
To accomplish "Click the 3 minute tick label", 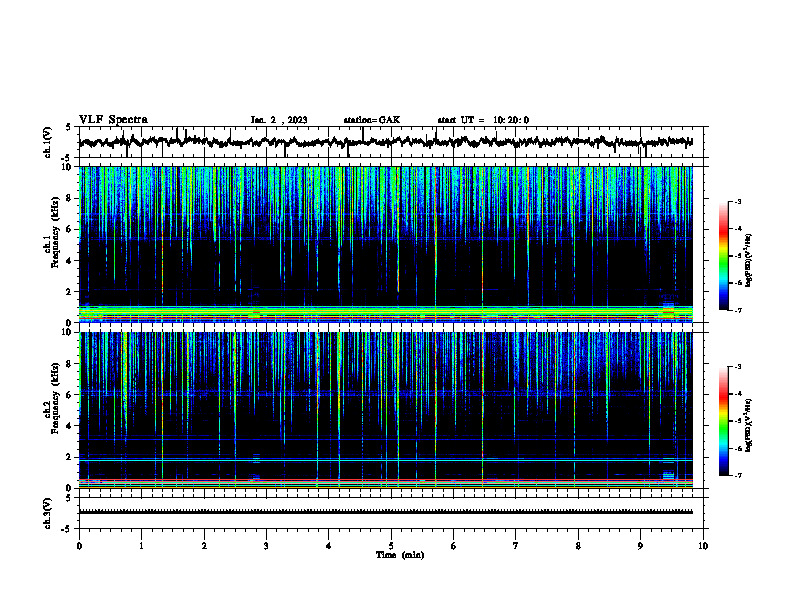I will [266, 546].
